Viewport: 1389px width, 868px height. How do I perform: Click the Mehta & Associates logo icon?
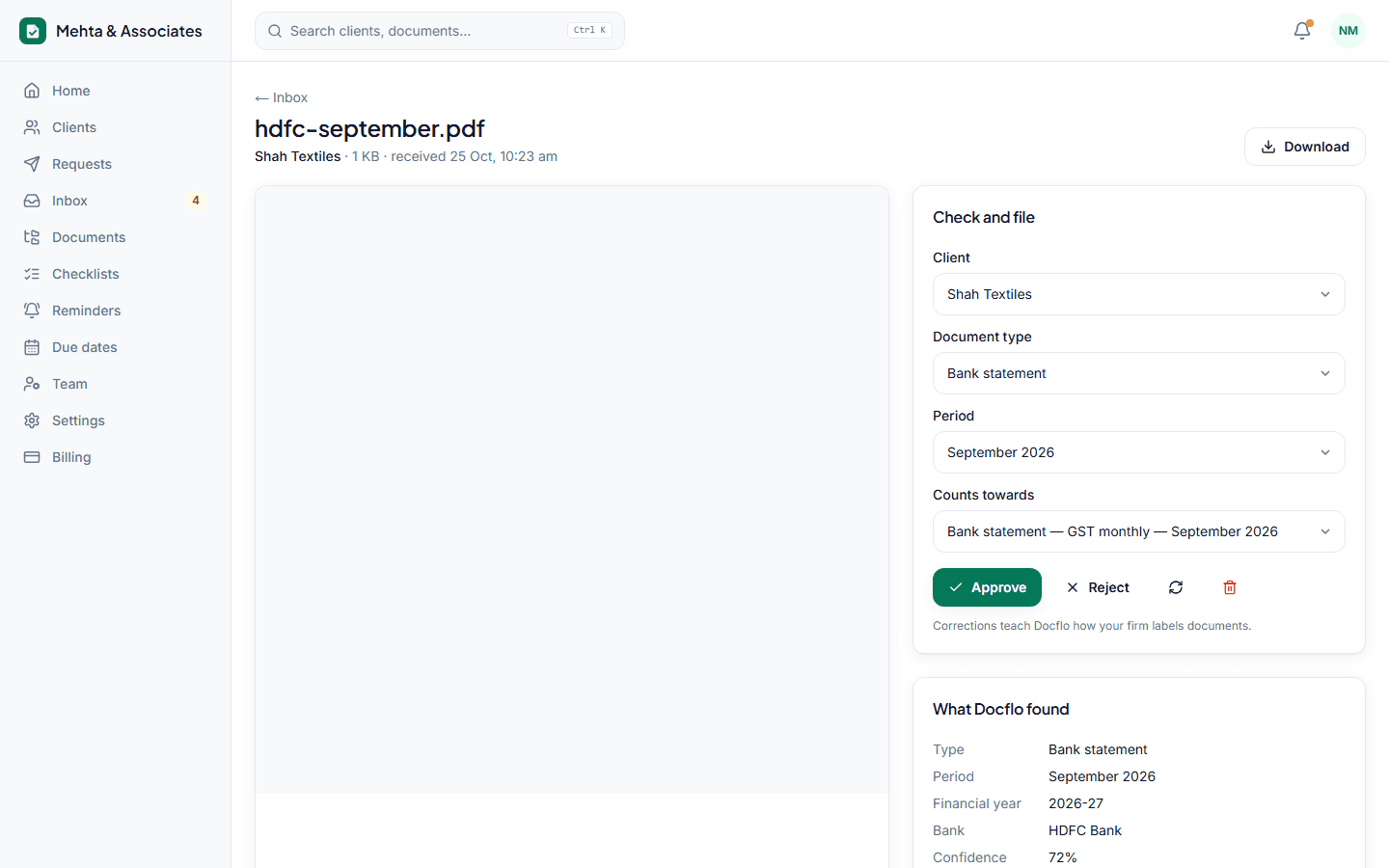tap(33, 31)
